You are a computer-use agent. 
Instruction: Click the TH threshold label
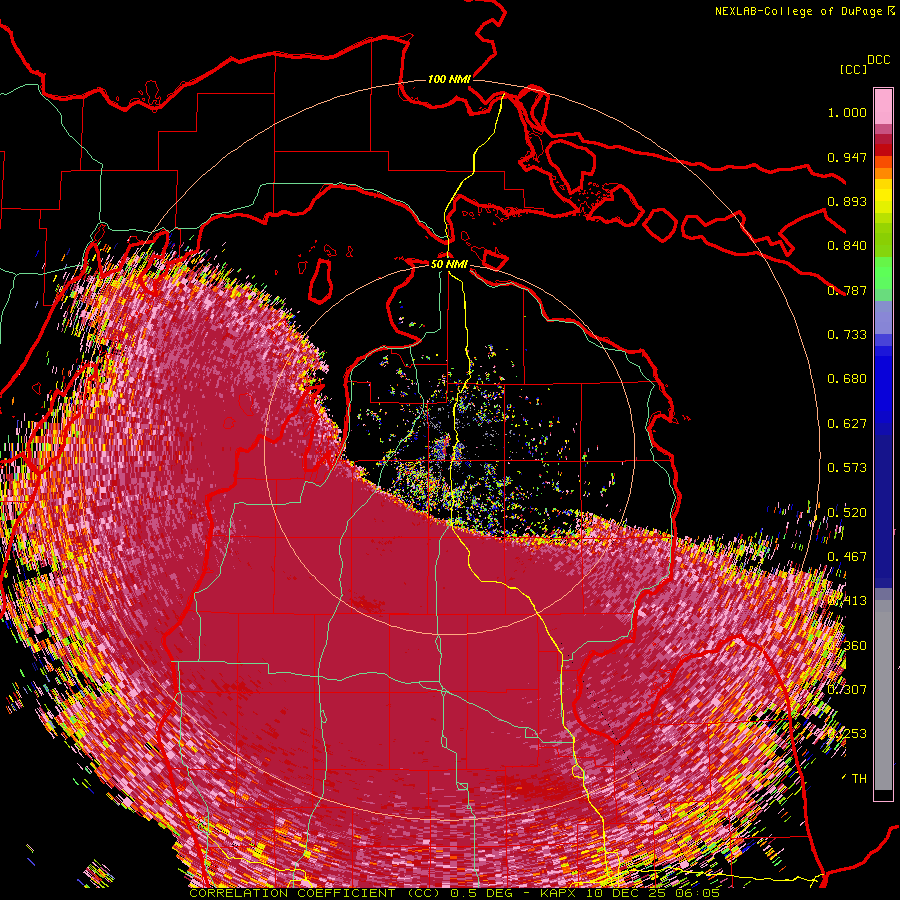tap(859, 779)
